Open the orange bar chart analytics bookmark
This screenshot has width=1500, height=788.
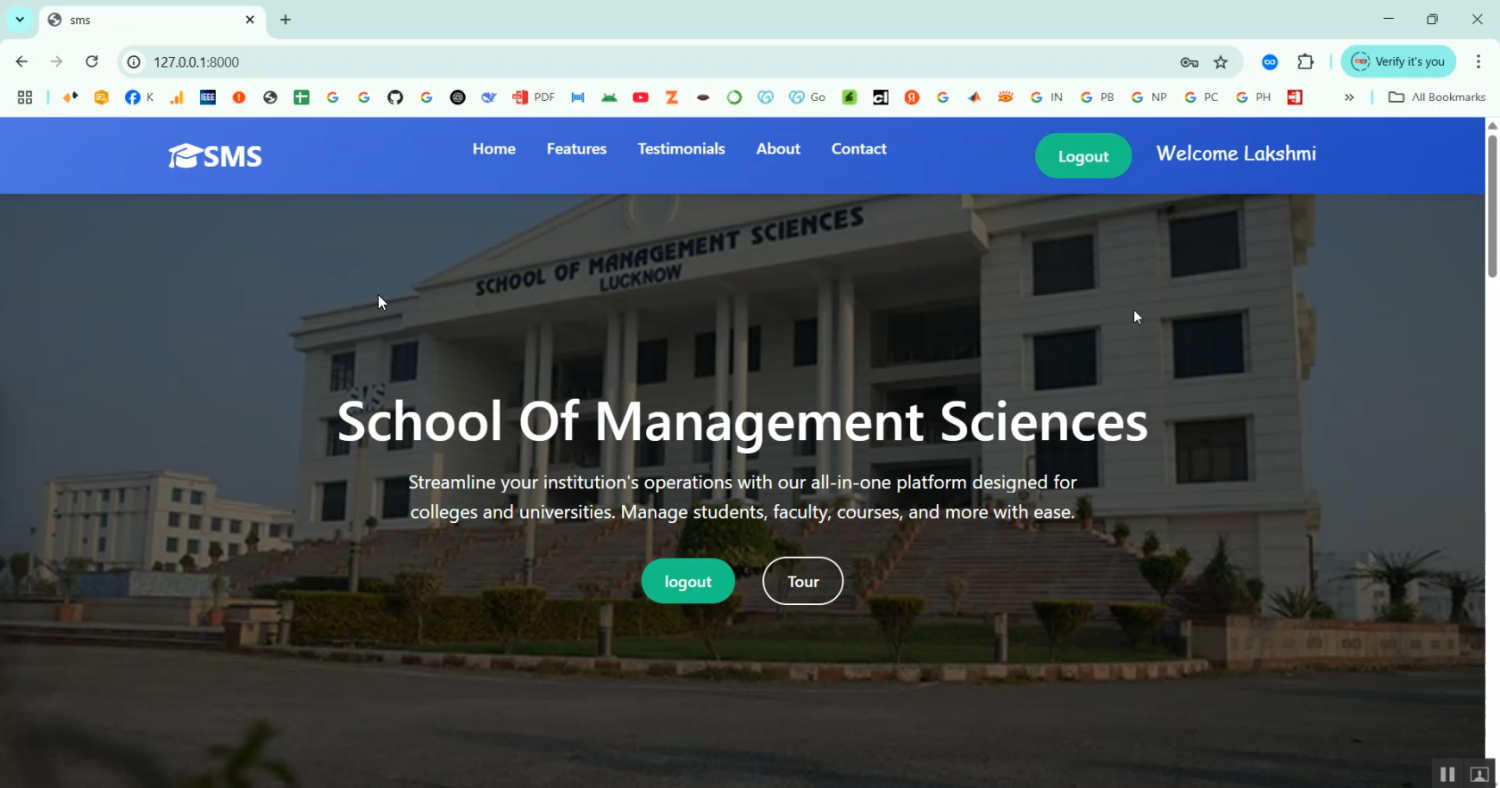pos(177,97)
